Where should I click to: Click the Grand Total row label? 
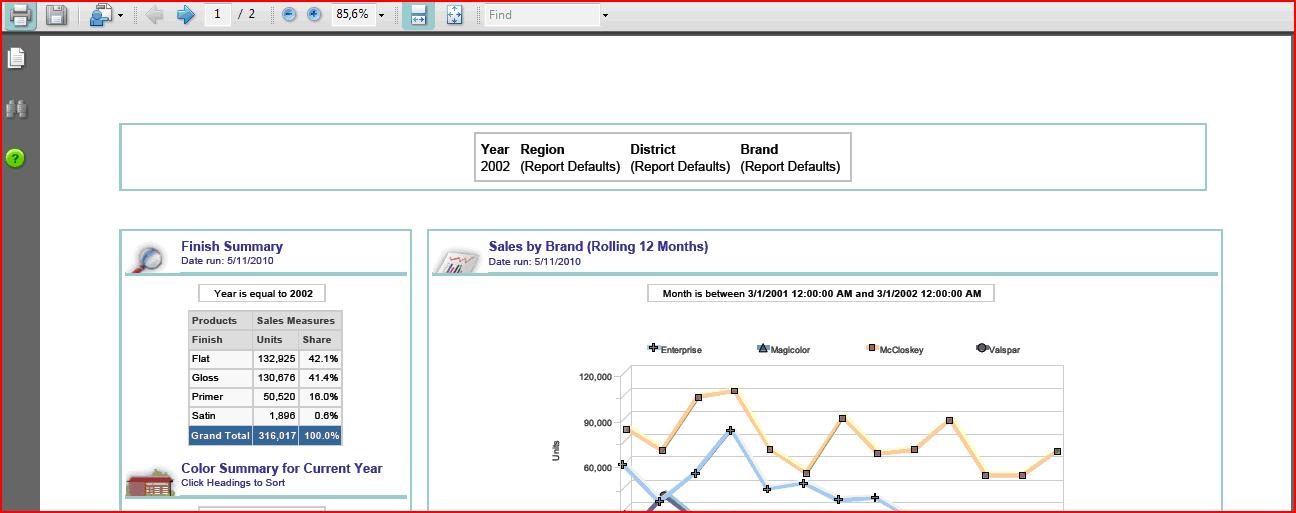click(x=220, y=435)
